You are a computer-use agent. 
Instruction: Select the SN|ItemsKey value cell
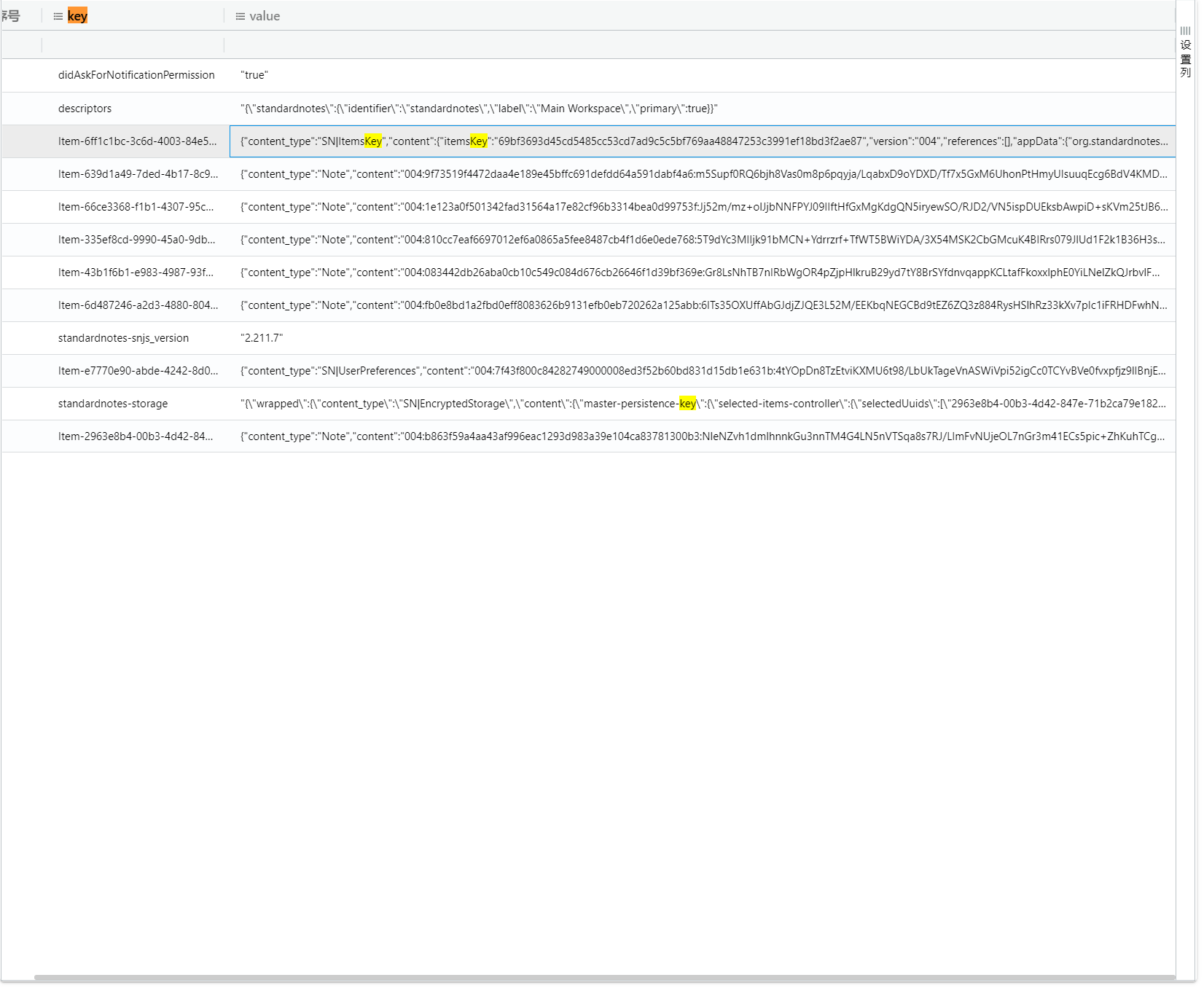pos(703,141)
